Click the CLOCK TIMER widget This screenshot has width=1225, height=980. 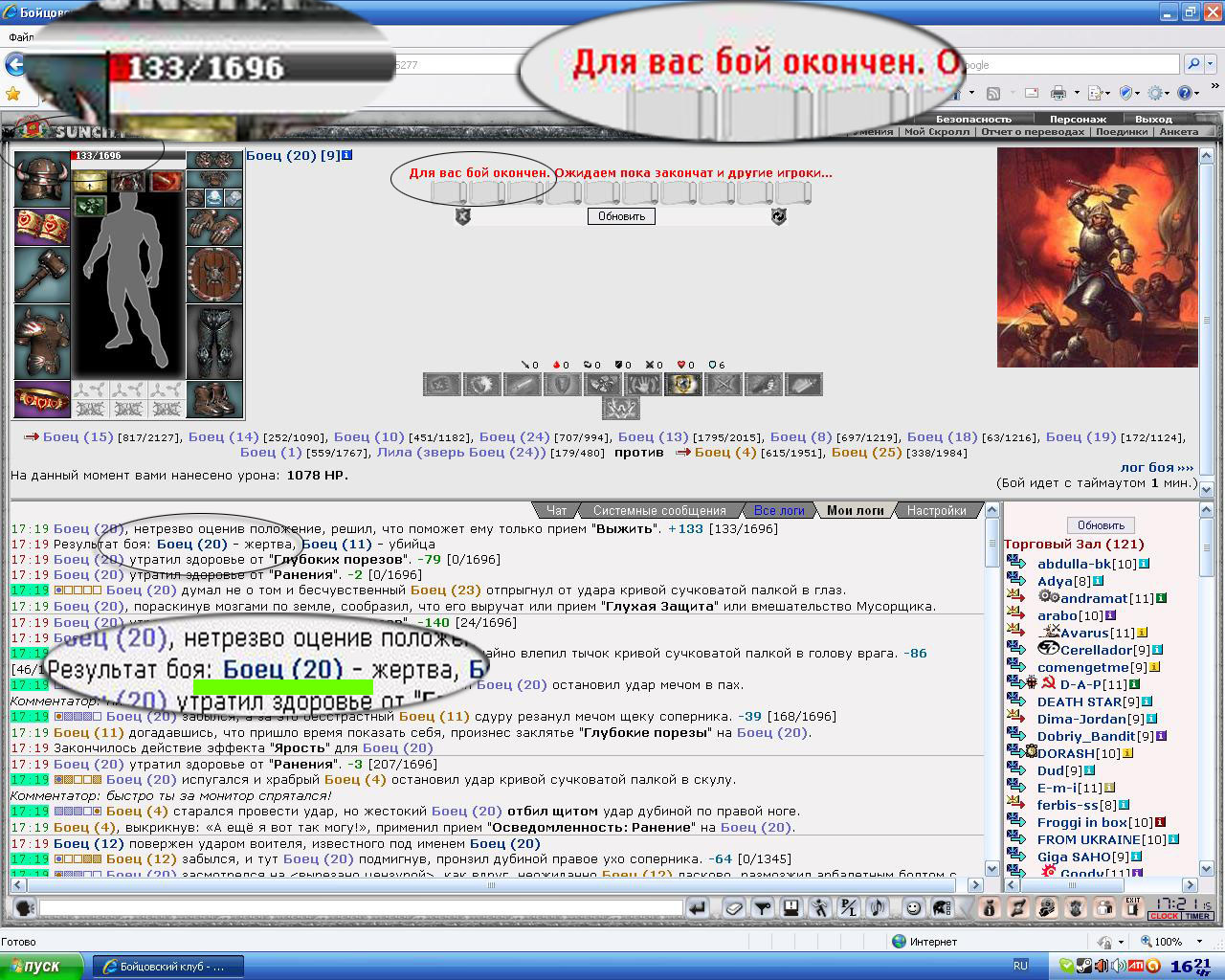1181,908
